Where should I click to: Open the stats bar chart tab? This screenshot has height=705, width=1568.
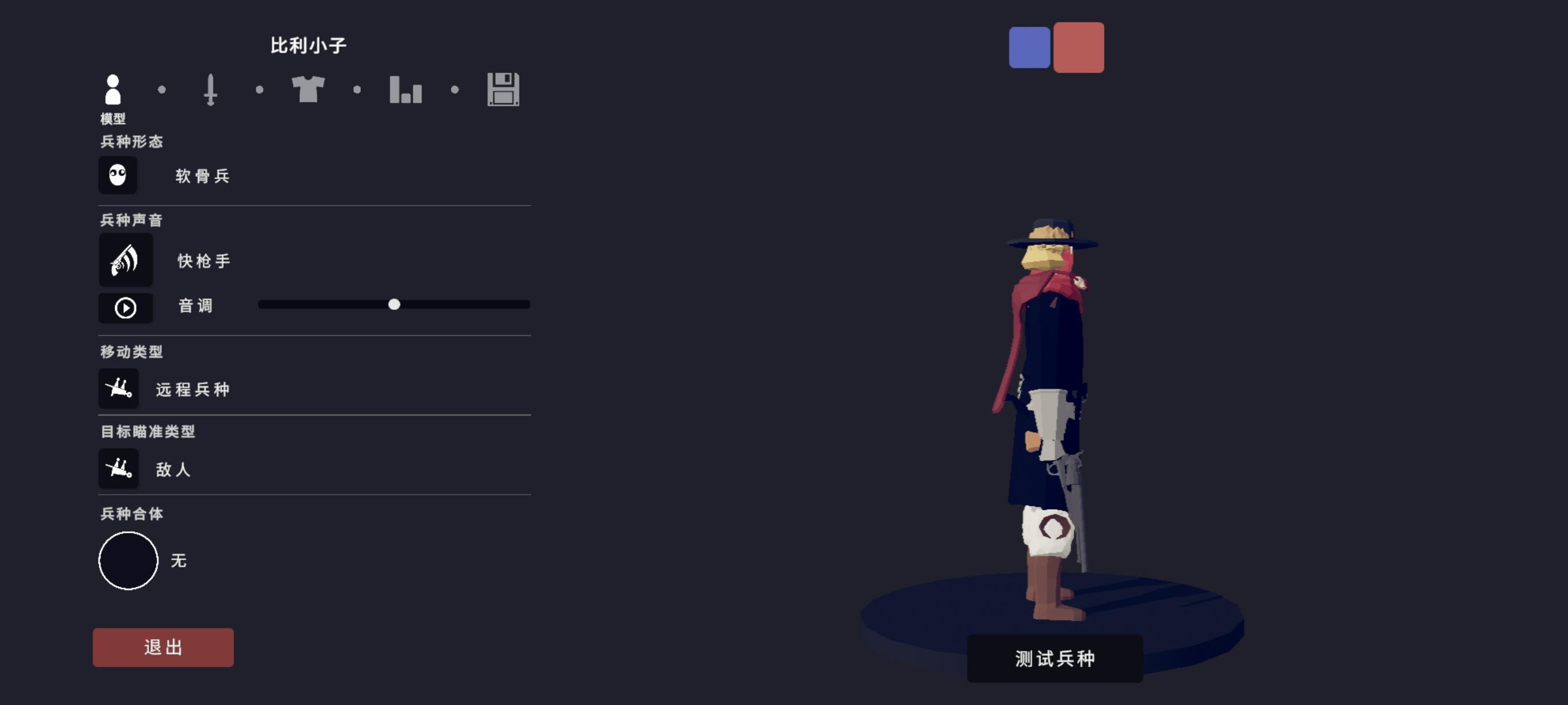(x=405, y=90)
